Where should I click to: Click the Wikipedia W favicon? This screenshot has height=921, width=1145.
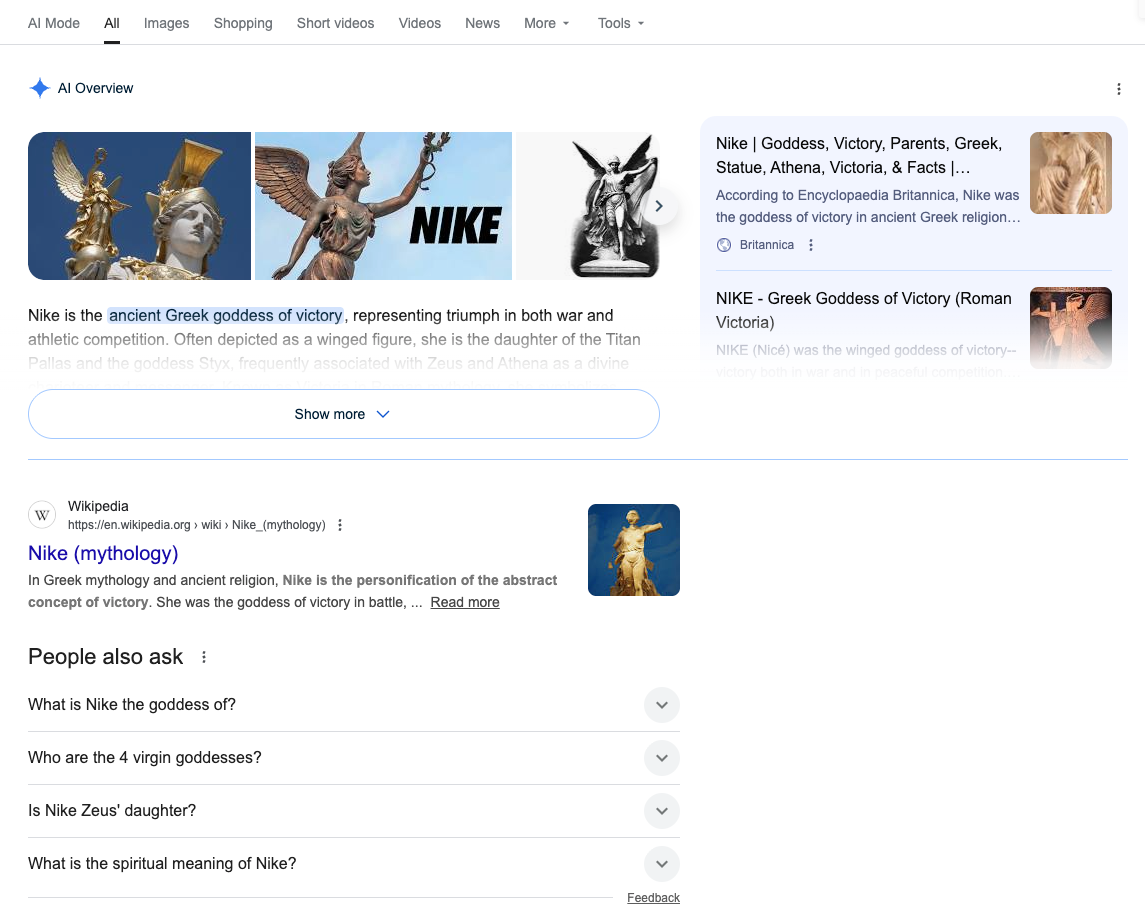[x=42, y=515]
